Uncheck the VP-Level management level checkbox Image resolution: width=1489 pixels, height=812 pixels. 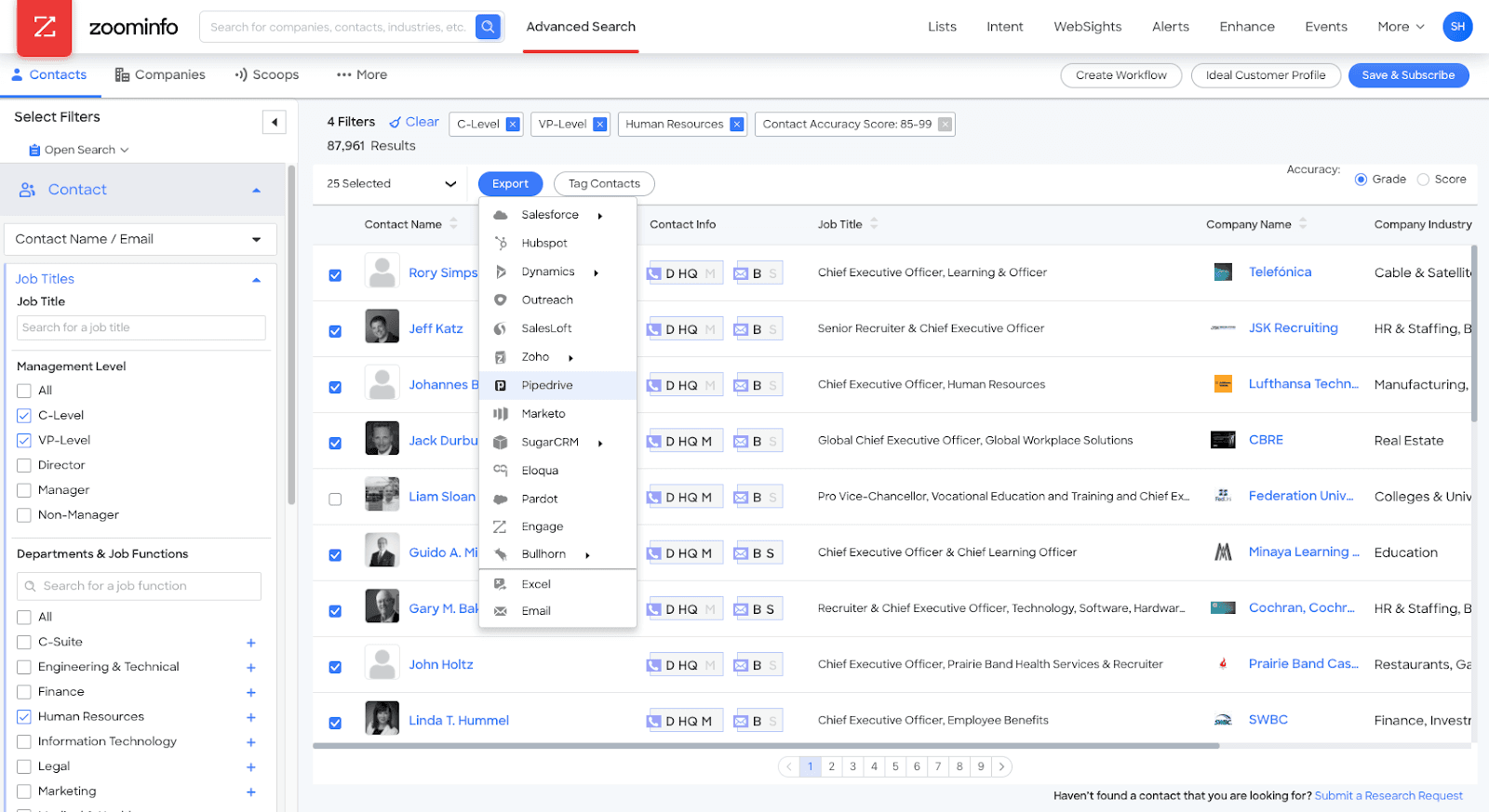coord(24,441)
